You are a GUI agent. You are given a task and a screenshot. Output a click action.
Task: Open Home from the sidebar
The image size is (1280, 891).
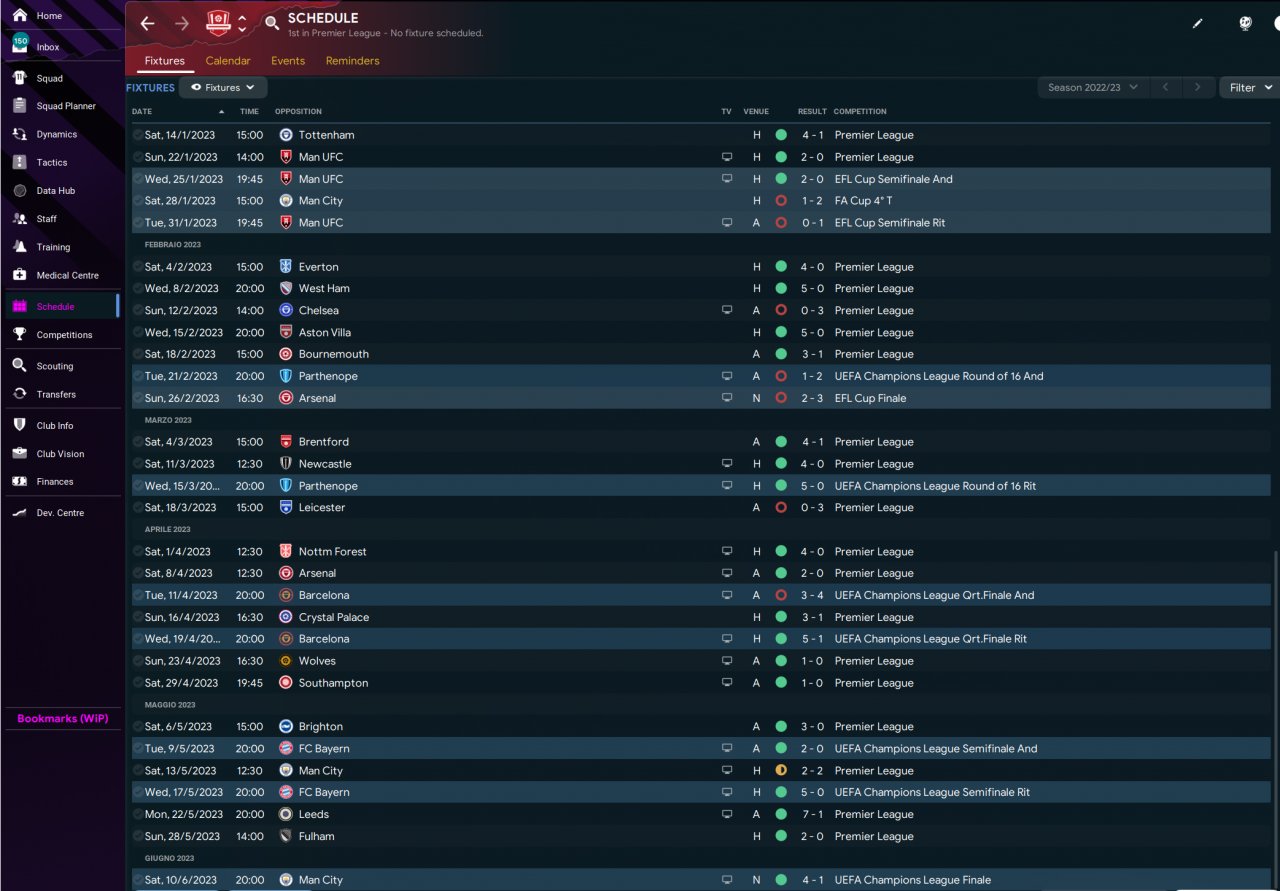click(x=49, y=16)
